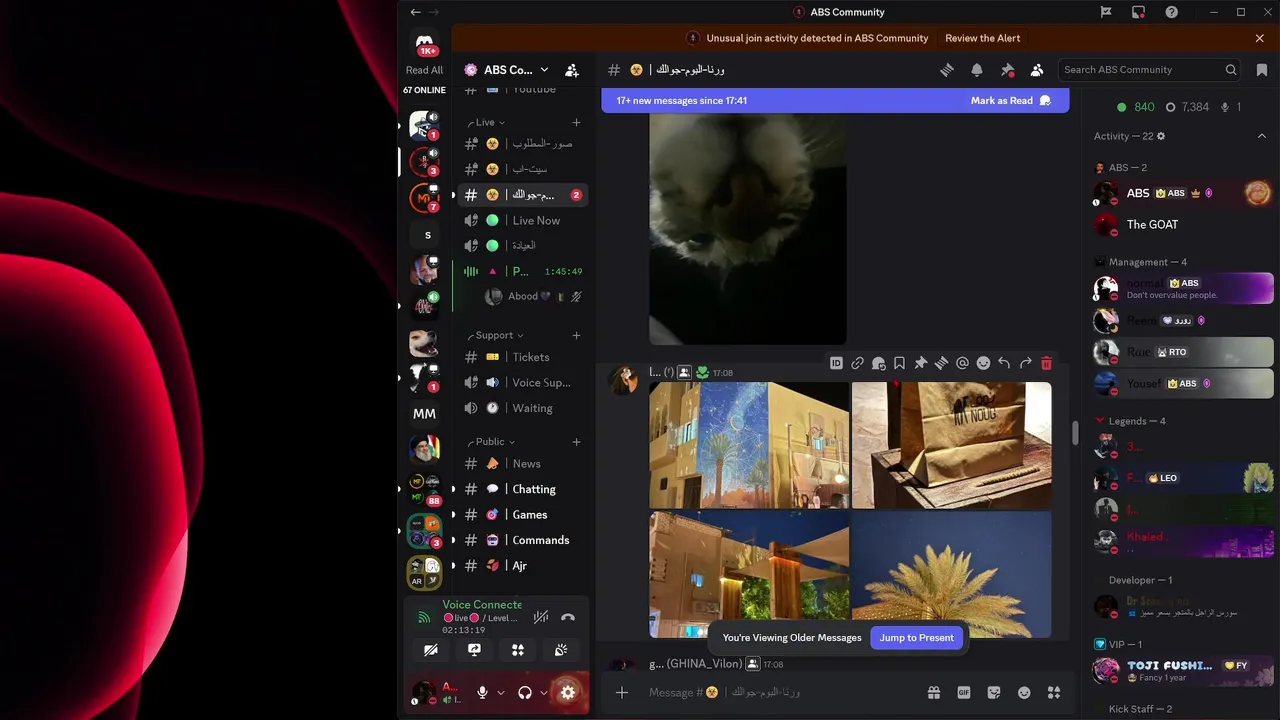Collapse the Live category

point(485,122)
